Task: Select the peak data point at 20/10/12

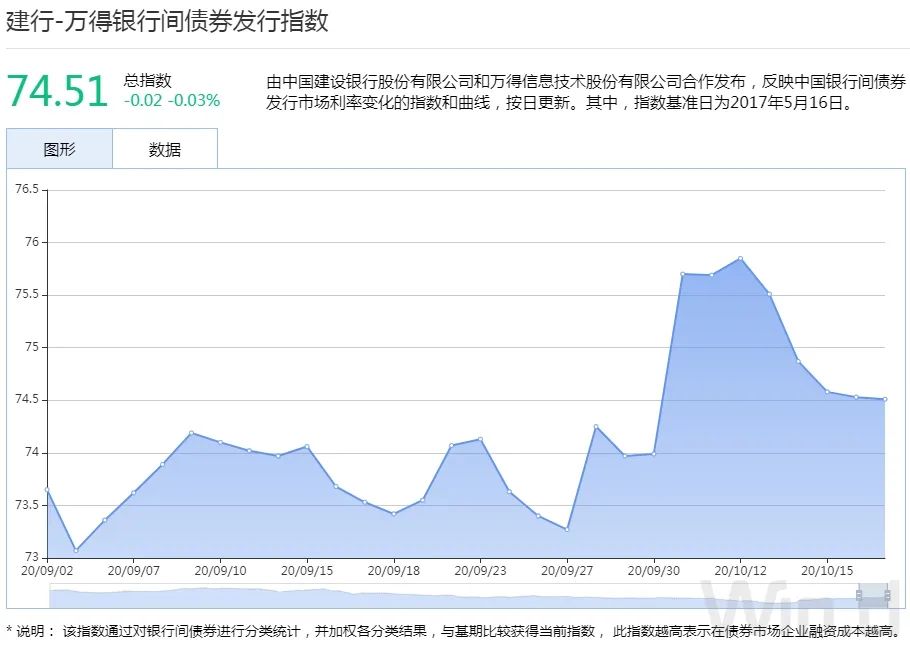Action: pos(741,258)
